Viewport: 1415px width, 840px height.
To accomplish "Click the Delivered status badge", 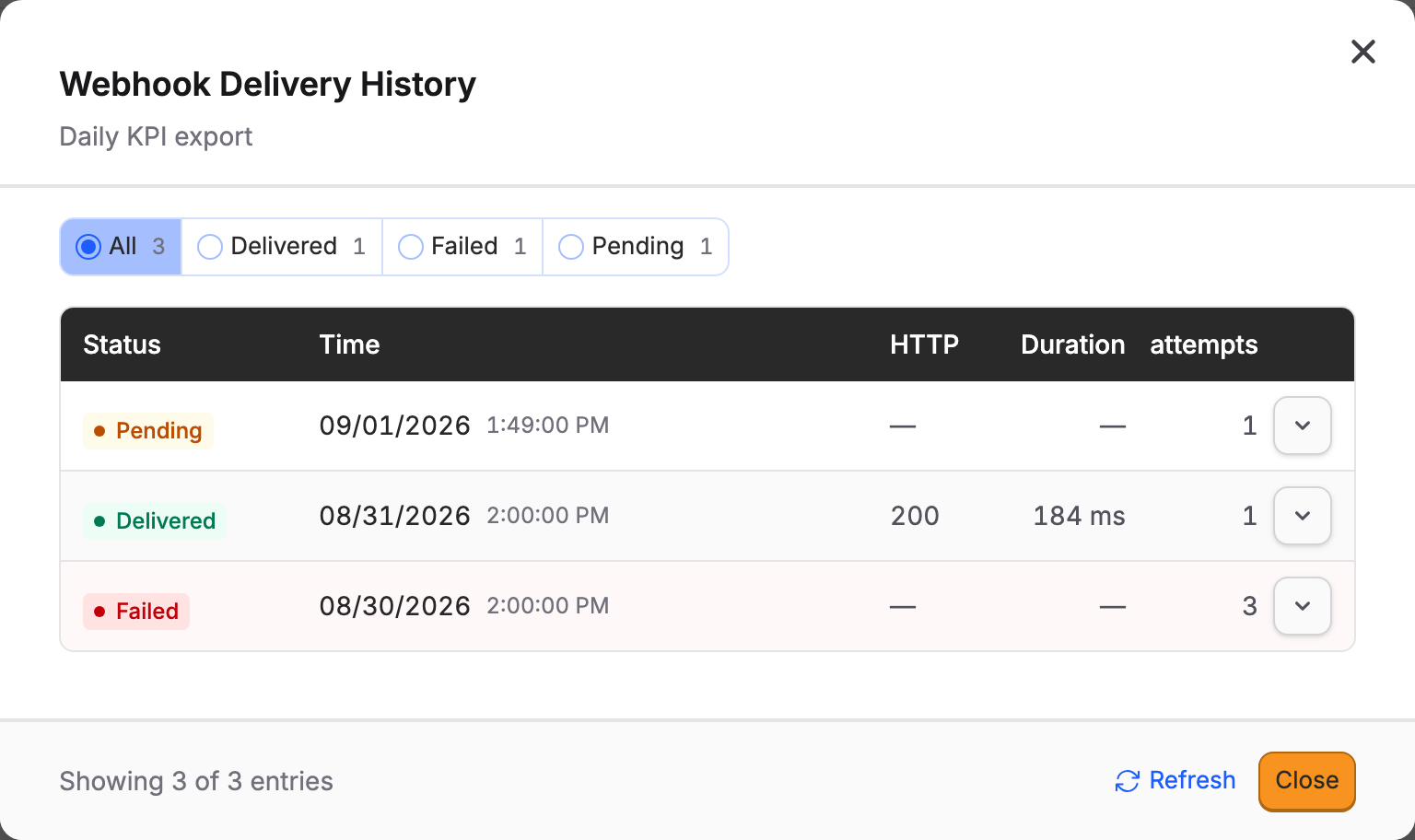I will click(155, 521).
